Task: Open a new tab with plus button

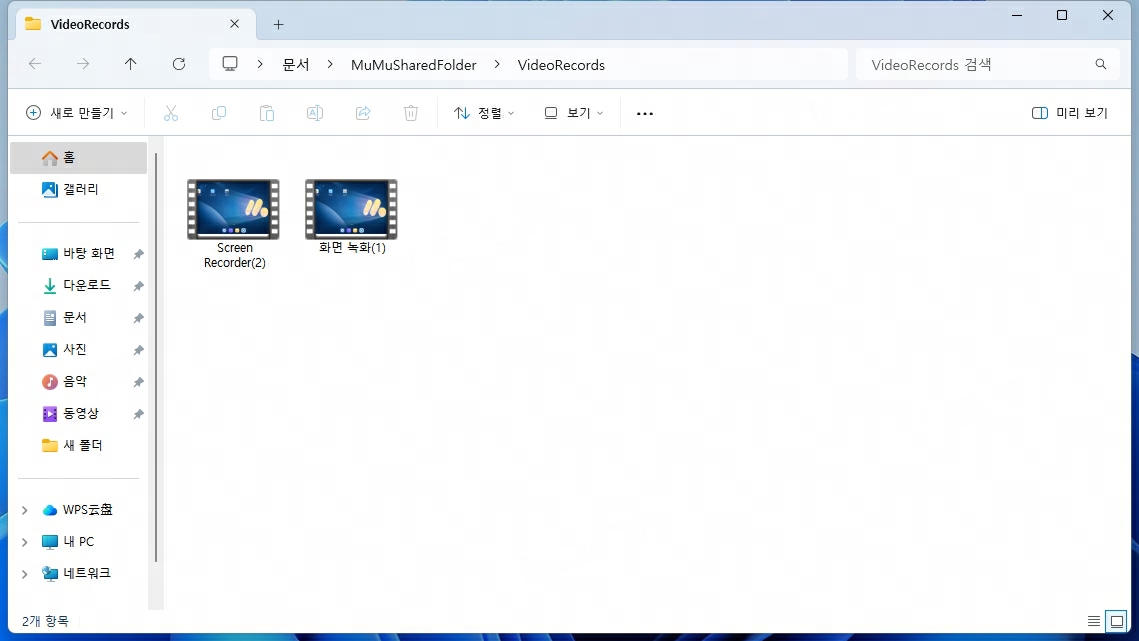Action: click(x=278, y=25)
